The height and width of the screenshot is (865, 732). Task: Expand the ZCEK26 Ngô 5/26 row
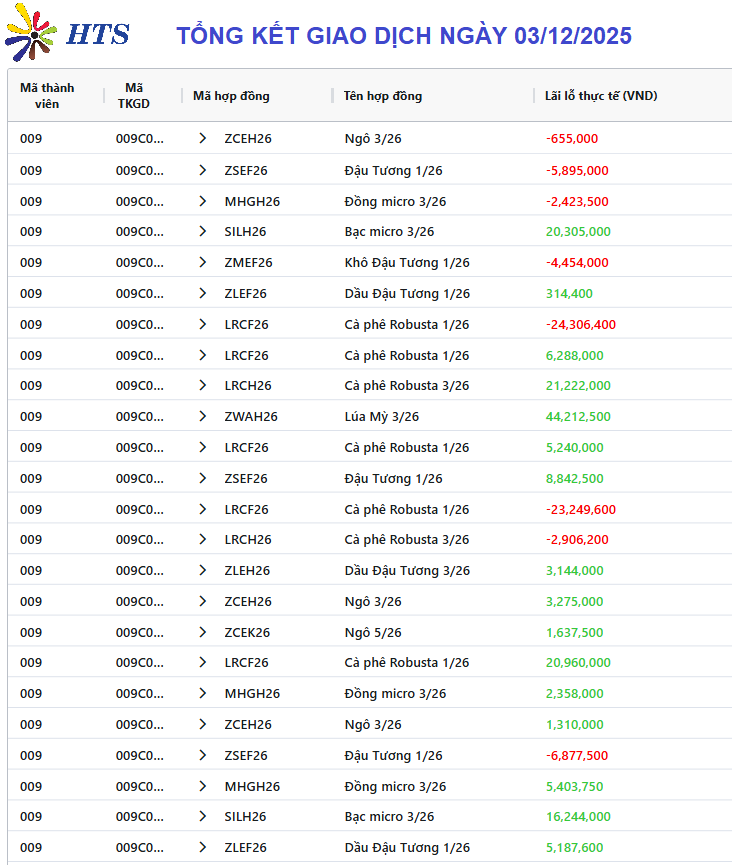203,632
